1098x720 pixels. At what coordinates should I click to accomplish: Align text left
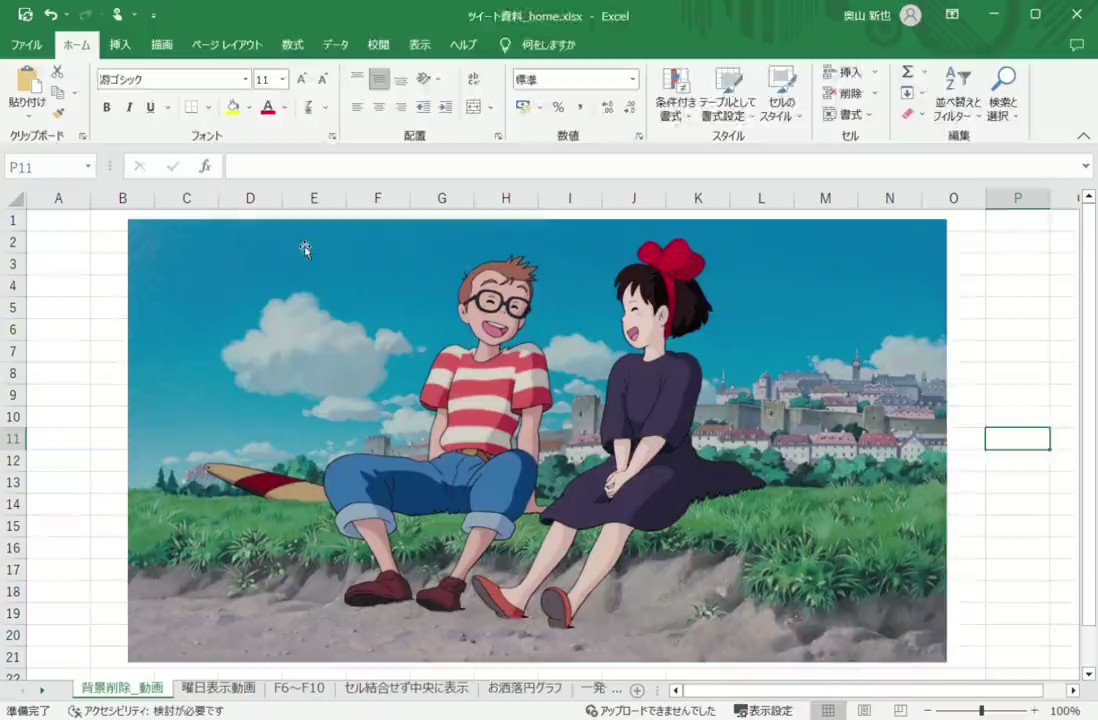tap(357, 107)
